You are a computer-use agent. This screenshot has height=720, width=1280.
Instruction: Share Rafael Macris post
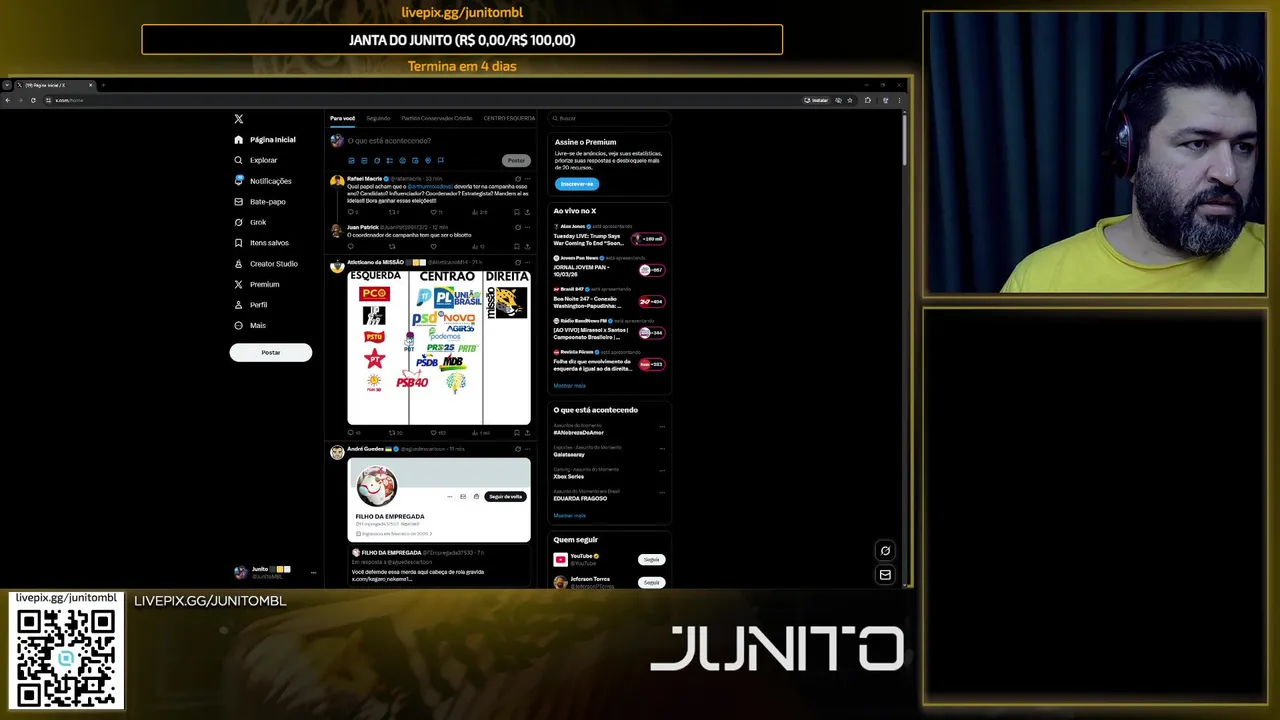pos(527,212)
